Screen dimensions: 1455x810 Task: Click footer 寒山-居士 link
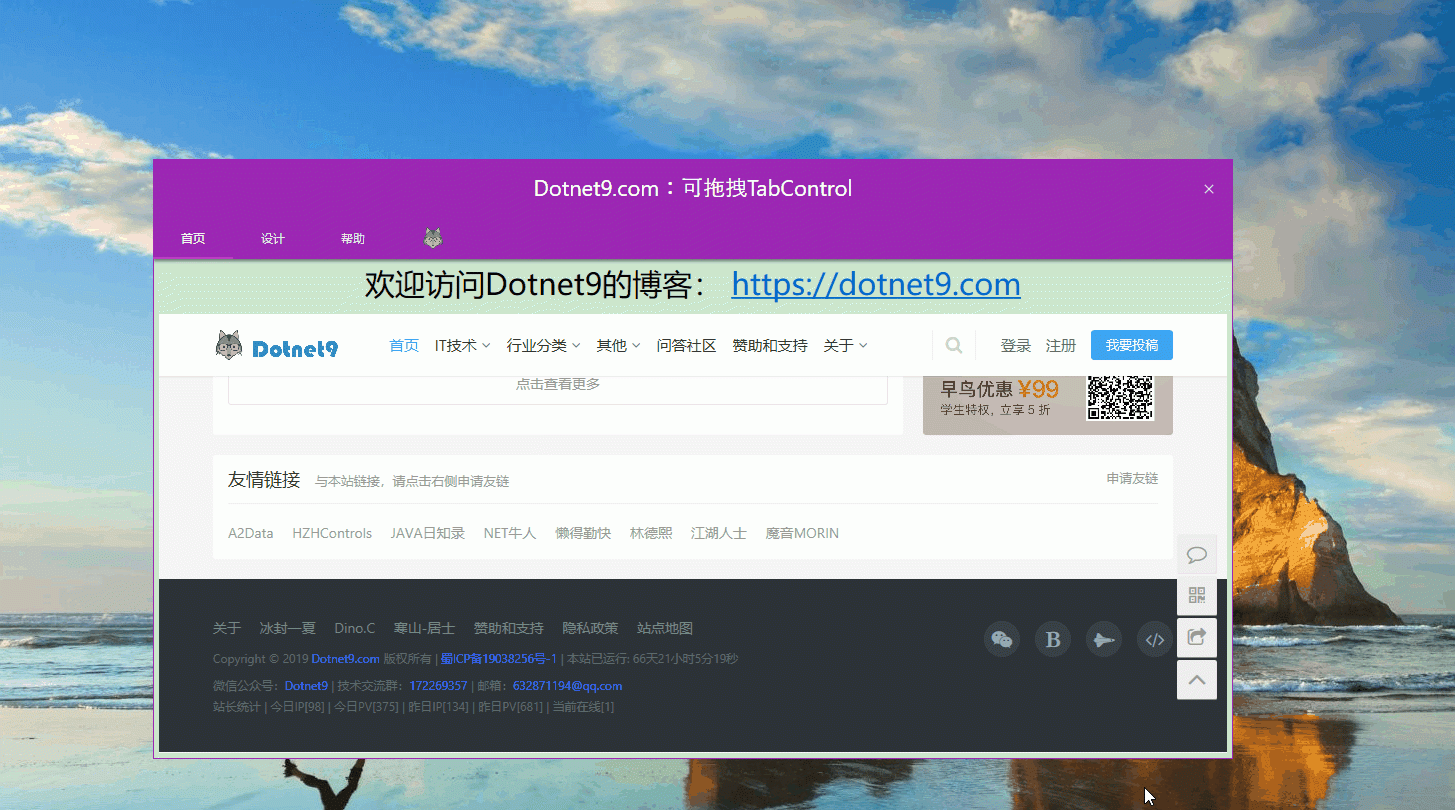point(424,628)
